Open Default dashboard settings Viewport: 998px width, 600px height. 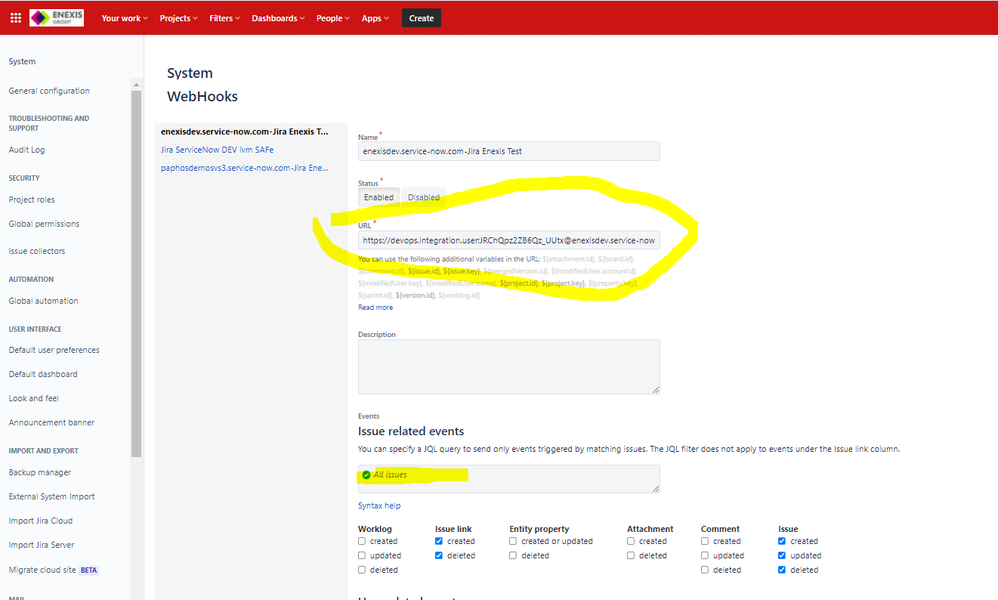43,374
